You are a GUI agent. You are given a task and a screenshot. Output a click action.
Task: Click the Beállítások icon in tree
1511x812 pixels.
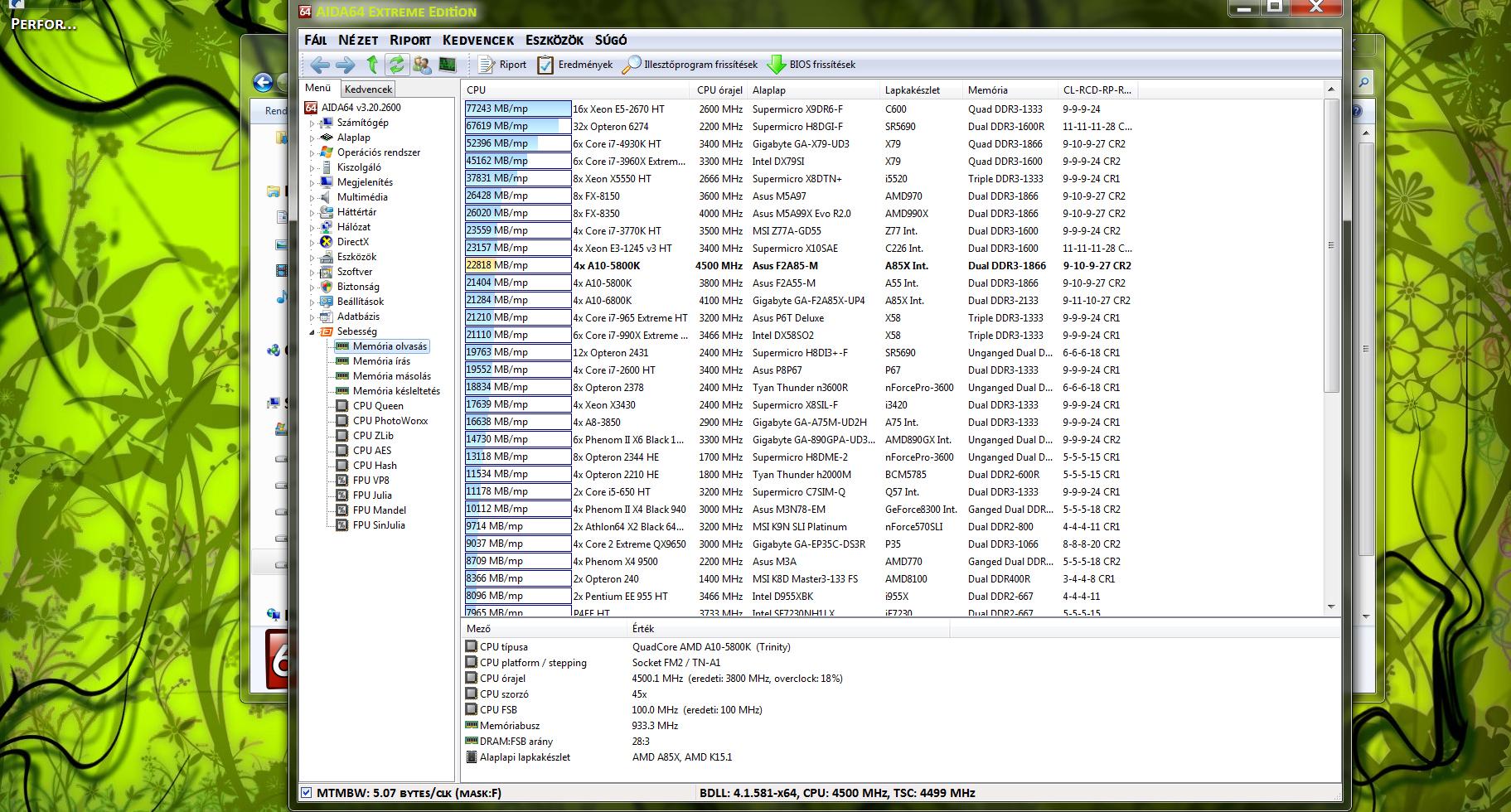tap(327, 302)
